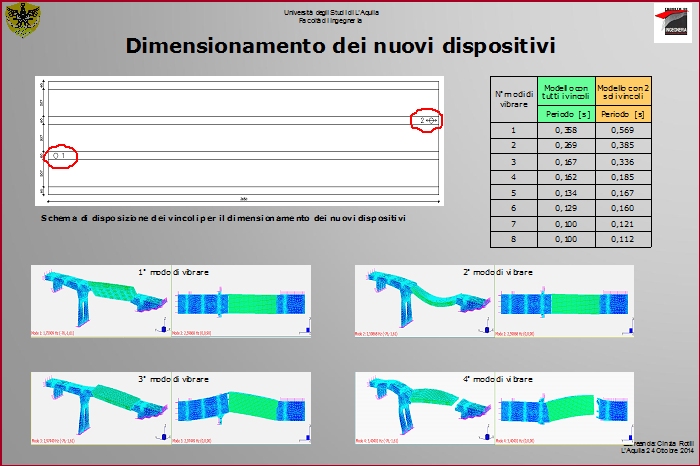Select the red-circled constraint marker 1
Viewport: 700px width, 466px height.
[61, 156]
